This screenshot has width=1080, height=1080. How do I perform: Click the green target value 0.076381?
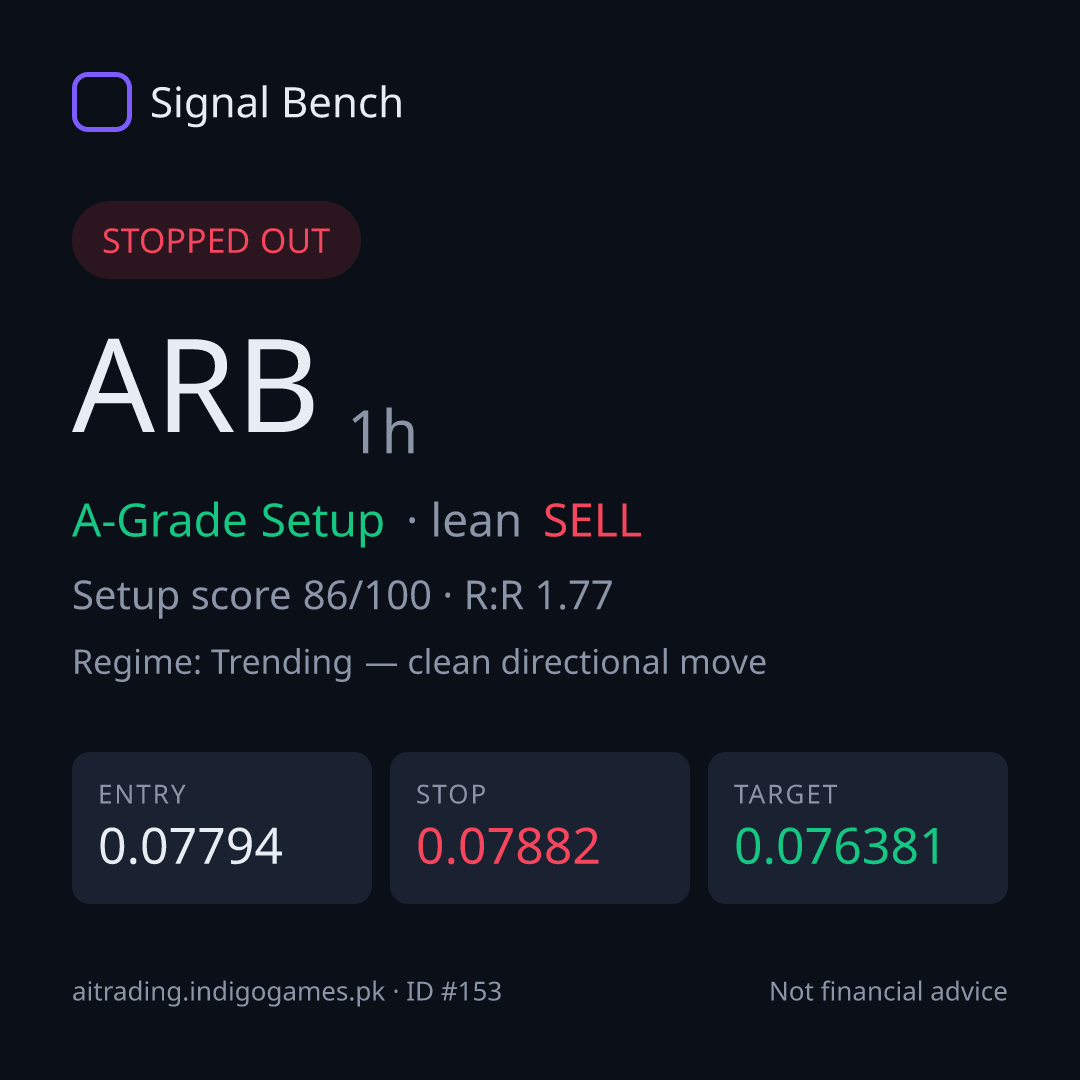[838, 847]
